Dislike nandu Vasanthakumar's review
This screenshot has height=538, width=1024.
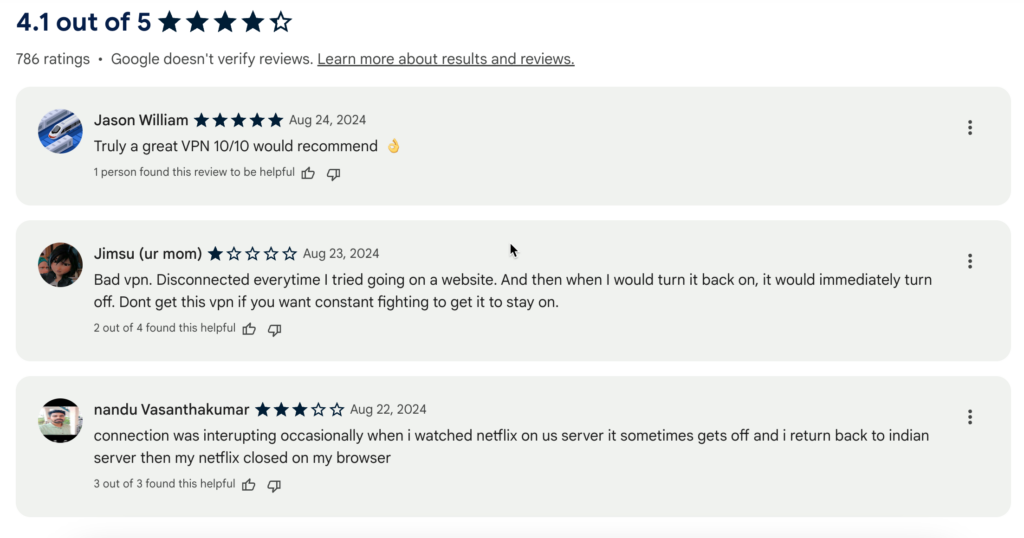(273, 485)
